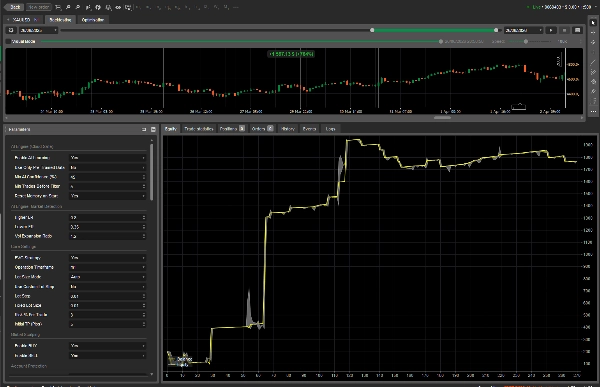Click the link-shaped toolbar icon
Viewport: 600px width, 387px height.
[x=118, y=7]
